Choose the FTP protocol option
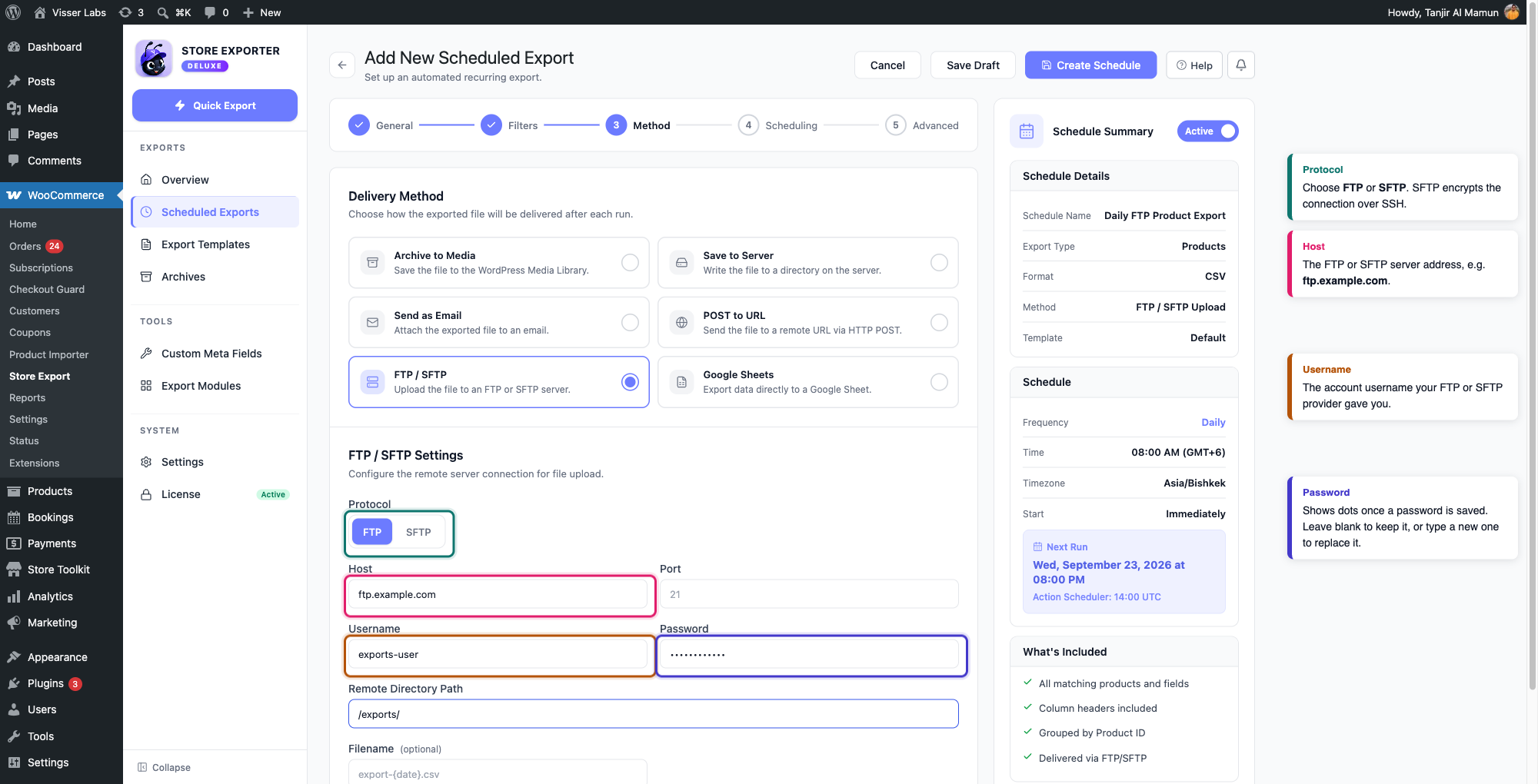The height and width of the screenshot is (784, 1538). click(372, 532)
